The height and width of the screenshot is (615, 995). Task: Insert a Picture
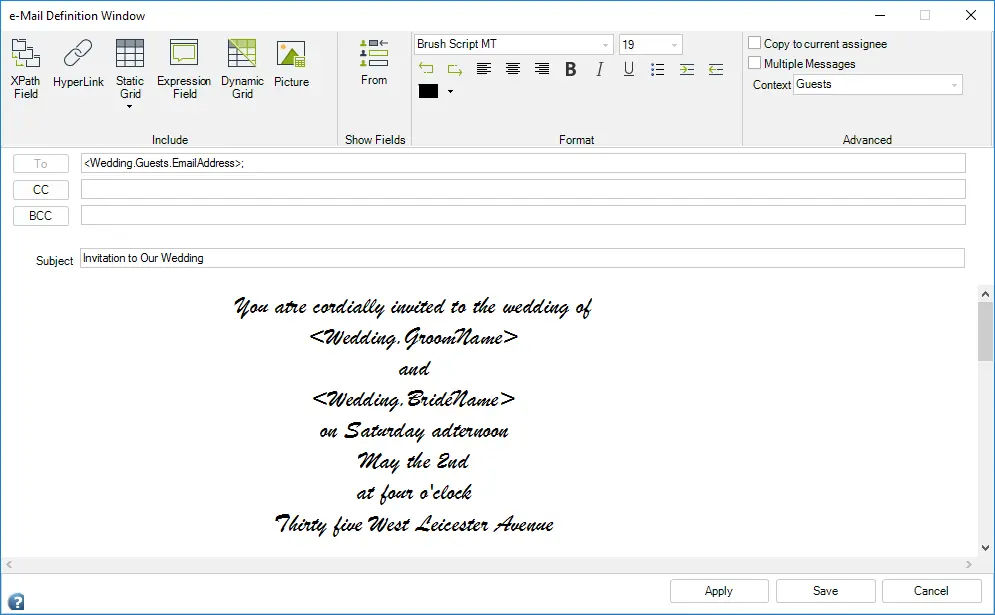click(291, 63)
